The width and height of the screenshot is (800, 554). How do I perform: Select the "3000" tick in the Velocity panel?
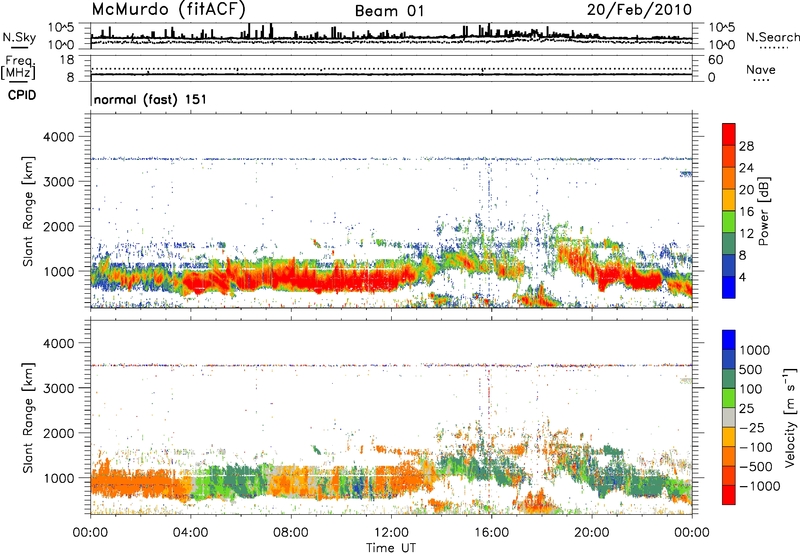(59, 388)
